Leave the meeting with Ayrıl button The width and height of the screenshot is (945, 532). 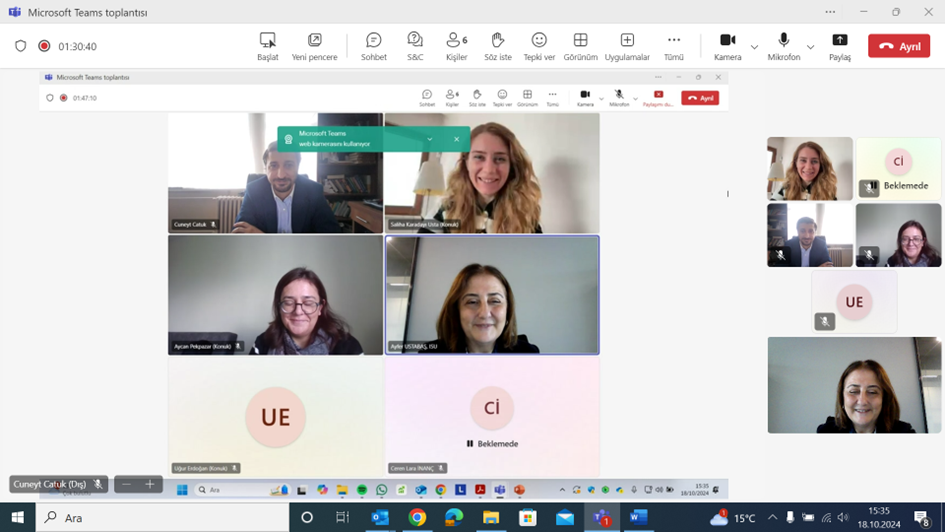[898, 46]
